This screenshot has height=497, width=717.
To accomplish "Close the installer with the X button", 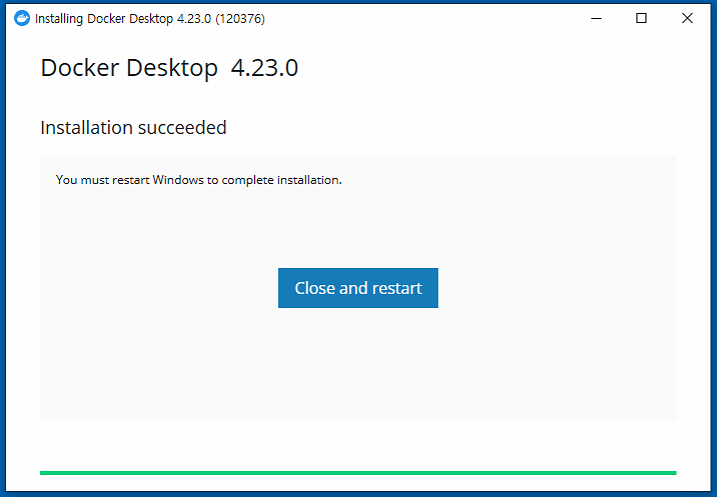I will coord(687,18).
